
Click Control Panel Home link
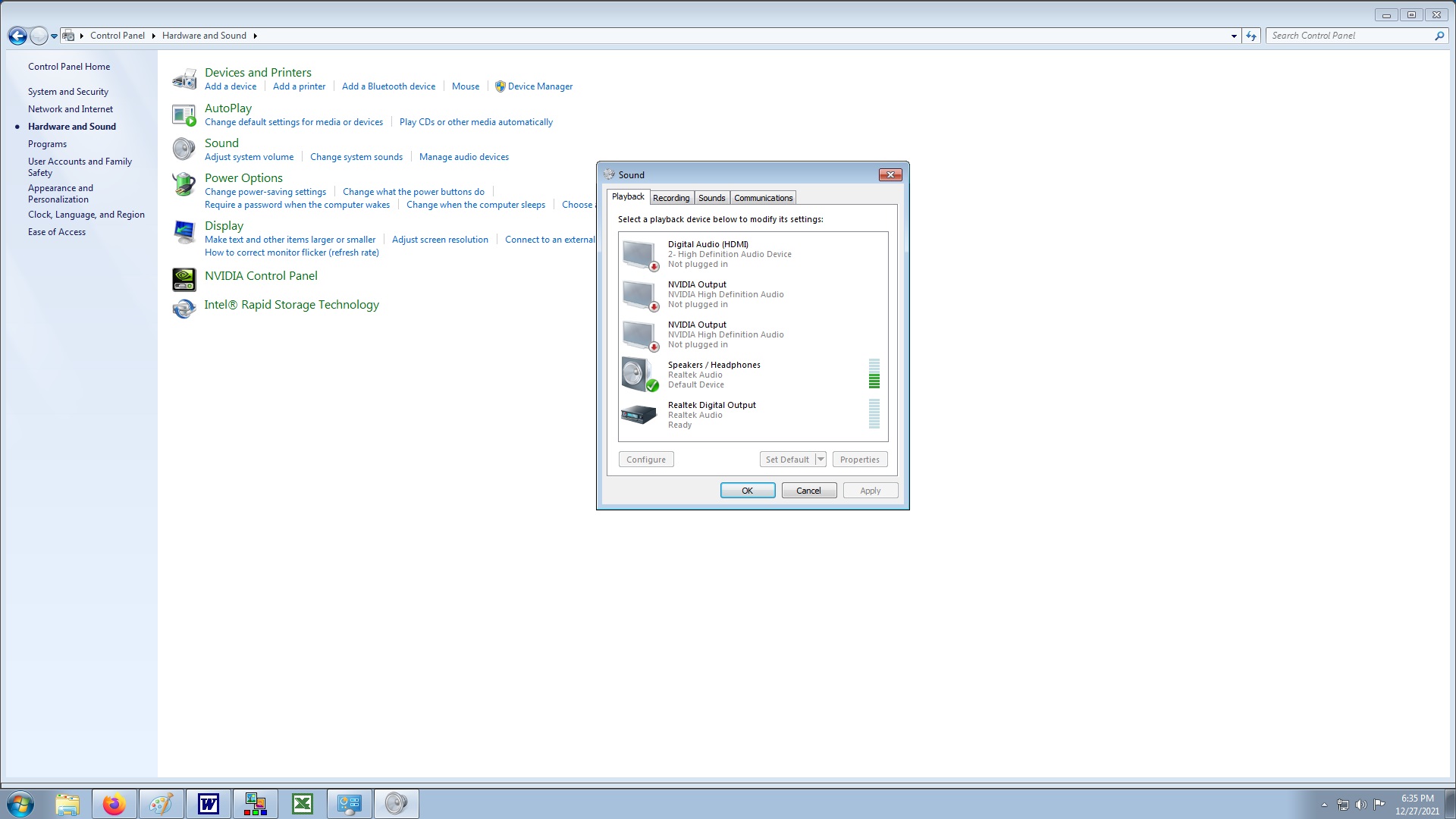(69, 67)
